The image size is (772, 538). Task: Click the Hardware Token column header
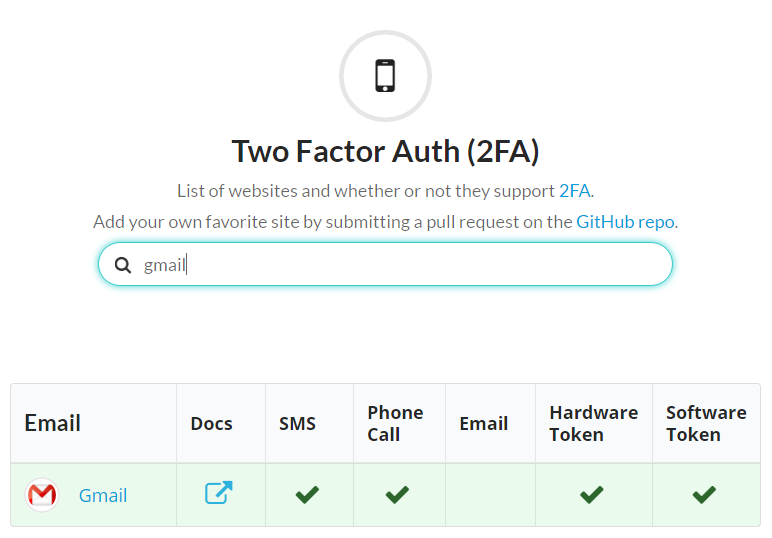[x=593, y=423]
